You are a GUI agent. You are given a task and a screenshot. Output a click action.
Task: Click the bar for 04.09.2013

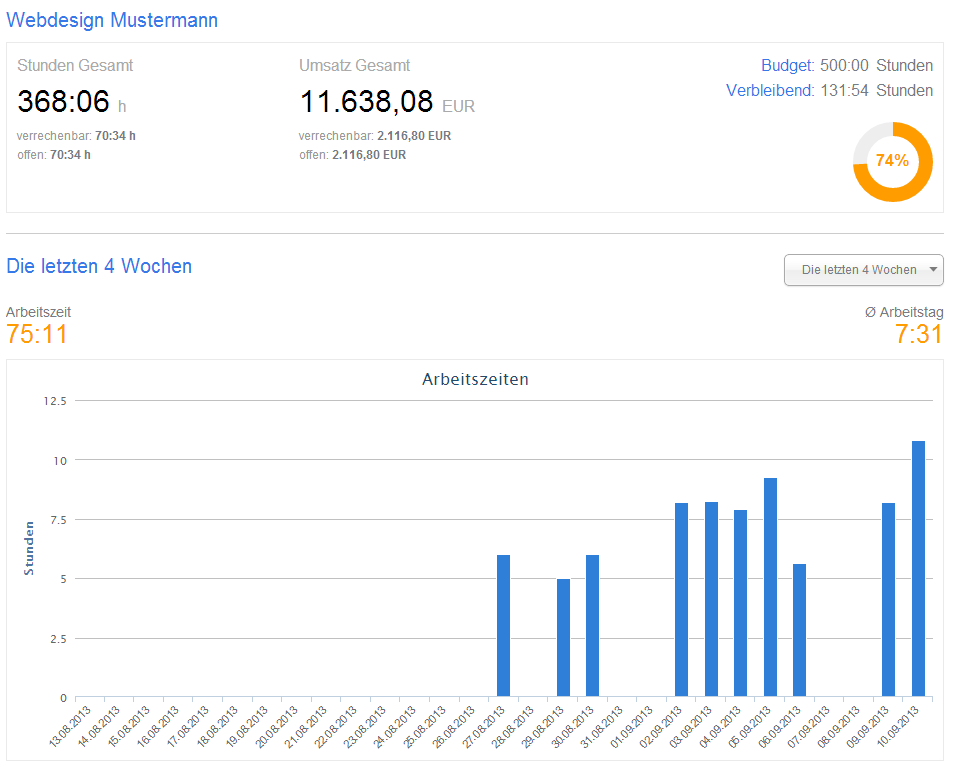click(741, 603)
